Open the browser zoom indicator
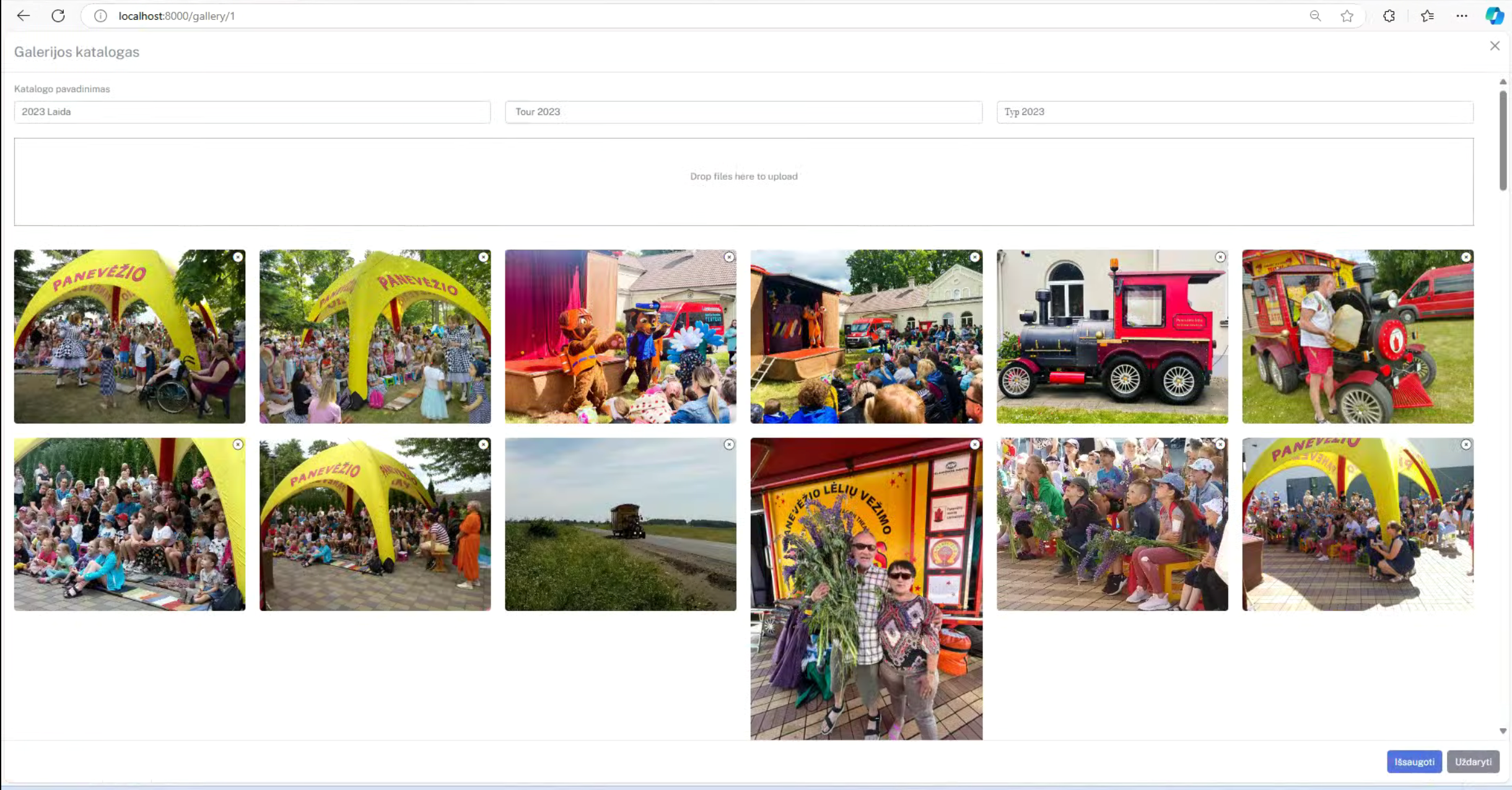 click(x=1315, y=16)
